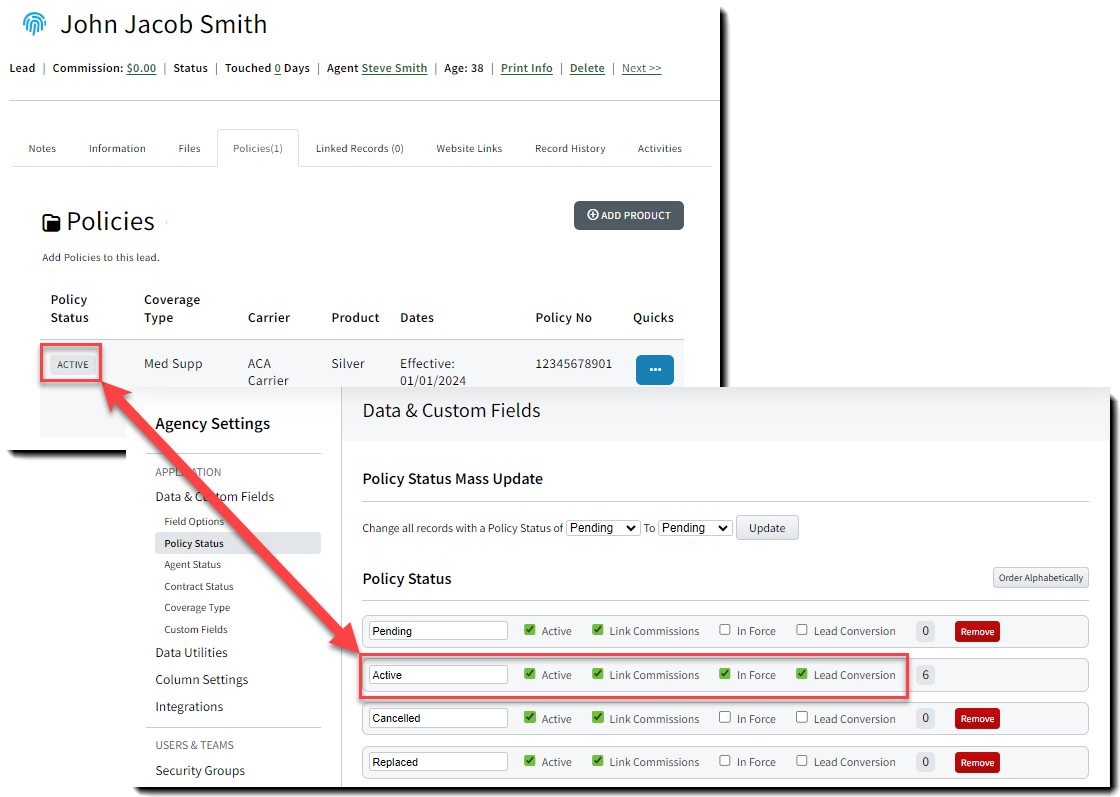Open Security Groups in sidebar
Image resolution: width=1120 pixels, height=797 pixels.
(x=200, y=770)
